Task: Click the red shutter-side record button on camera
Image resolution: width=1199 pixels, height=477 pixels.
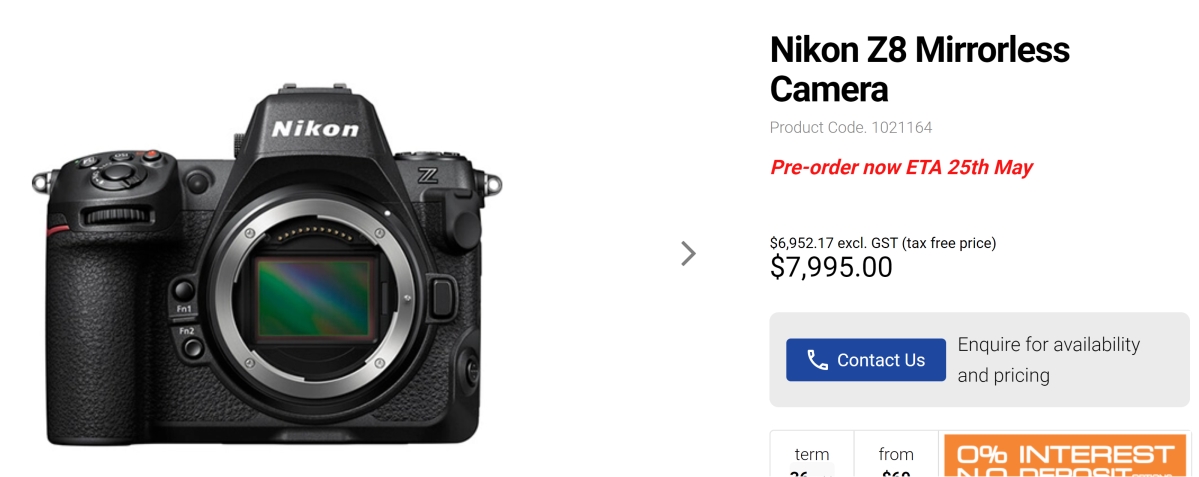Action: pyautogui.click(x=151, y=157)
